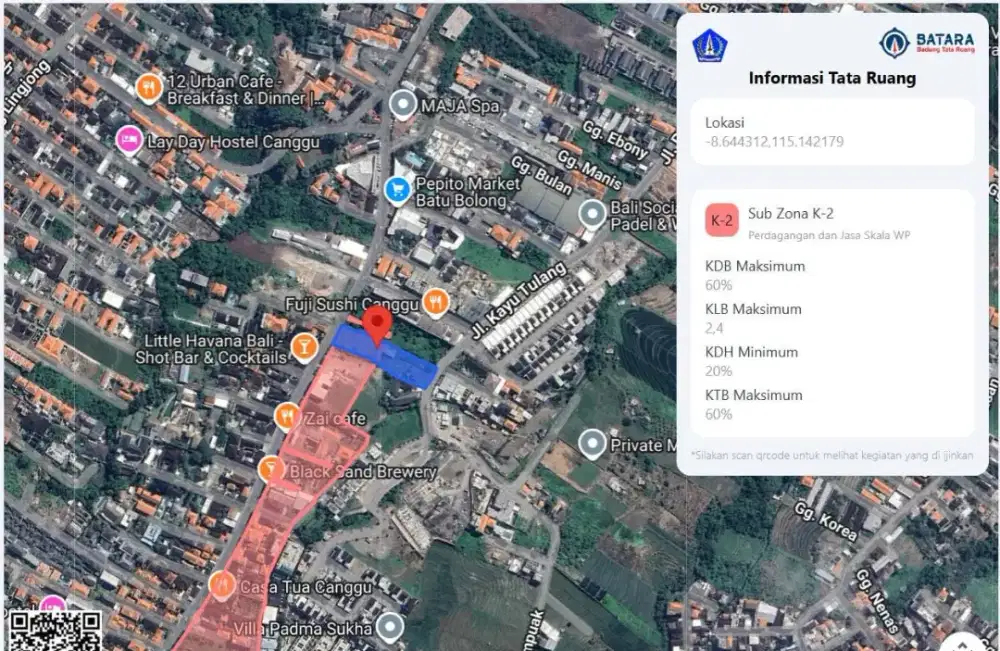
Task: Click the 'Gg. Manis' street label
Action: coord(589,170)
